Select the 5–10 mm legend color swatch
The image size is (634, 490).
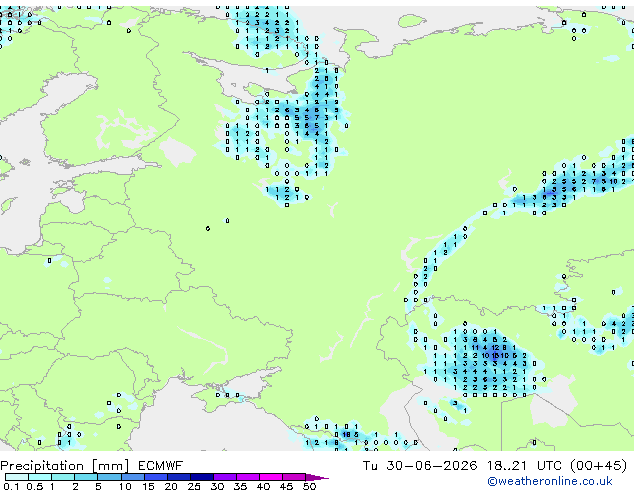pyautogui.click(x=109, y=477)
